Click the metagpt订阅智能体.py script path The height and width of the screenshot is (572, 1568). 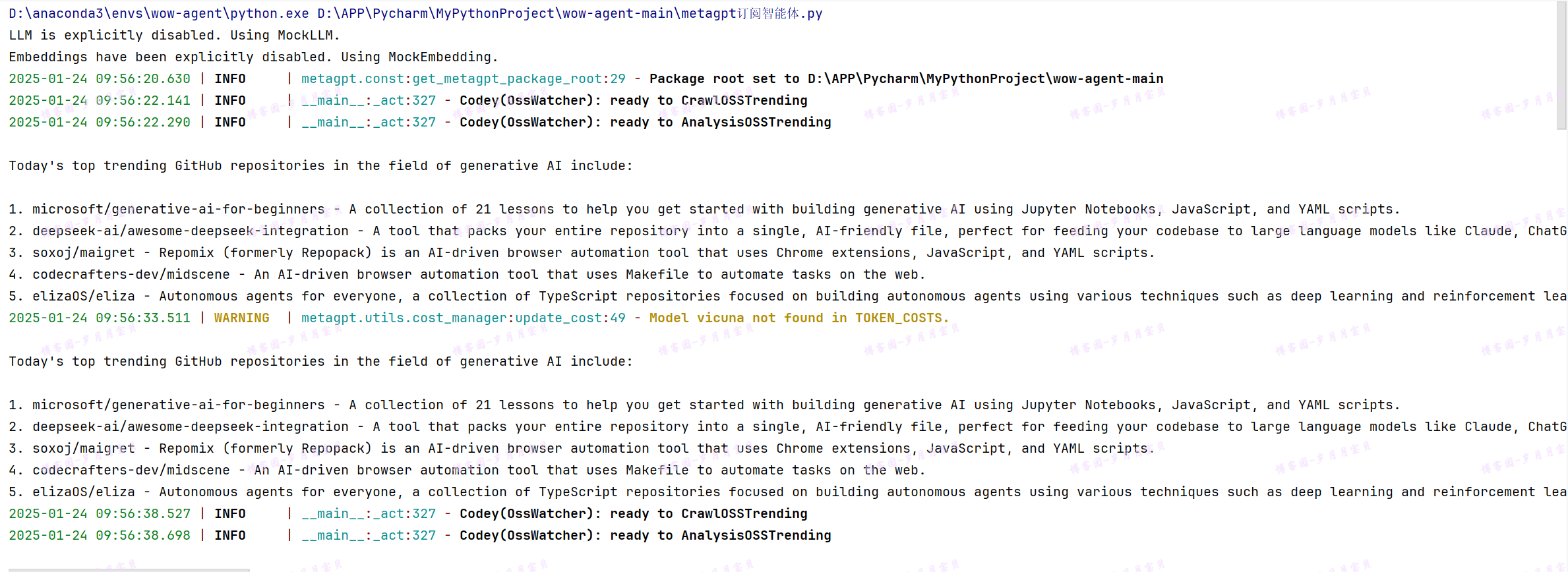tap(570, 13)
